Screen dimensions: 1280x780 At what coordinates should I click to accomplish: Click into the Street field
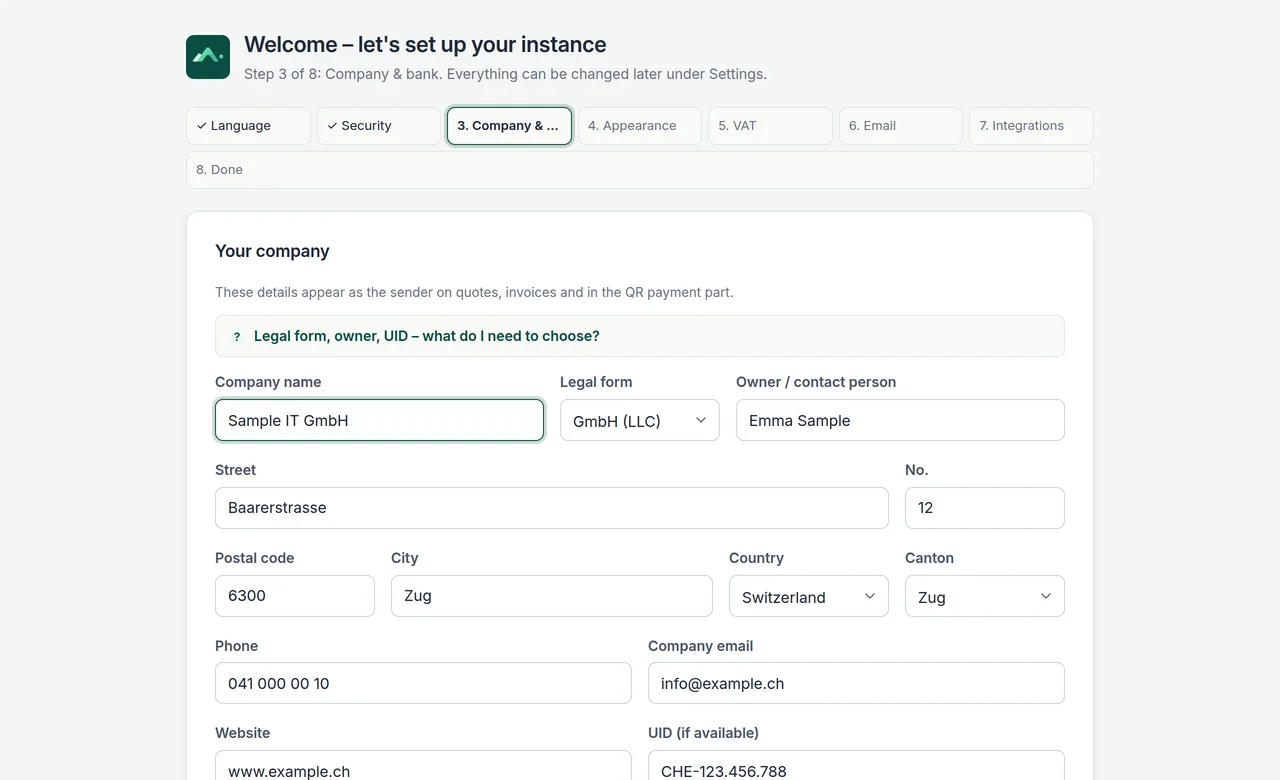pyautogui.click(x=552, y=508)
